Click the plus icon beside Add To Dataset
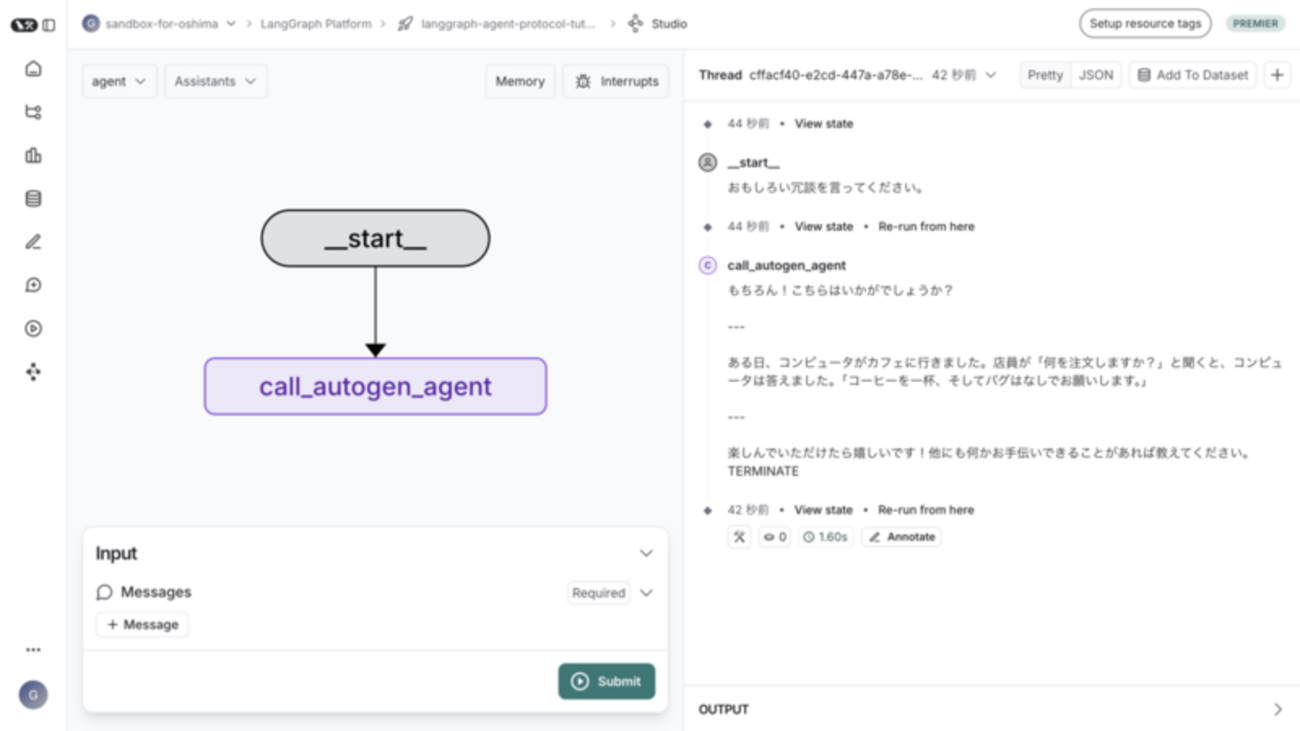The width and height of the screenshot is (1300, 731). pyautogui.click(x=1277, y=75)
